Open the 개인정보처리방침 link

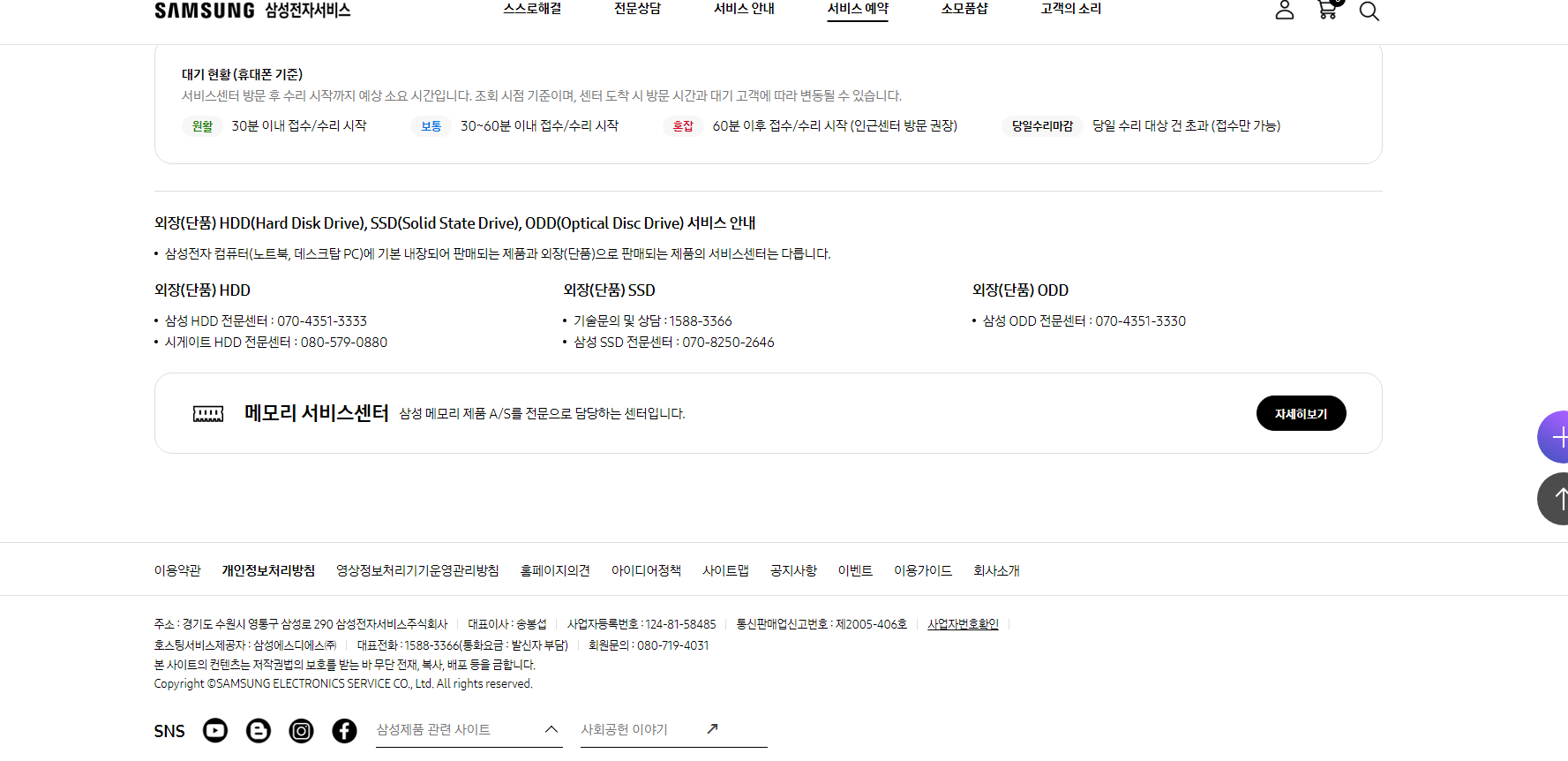[x=268, y=570]
